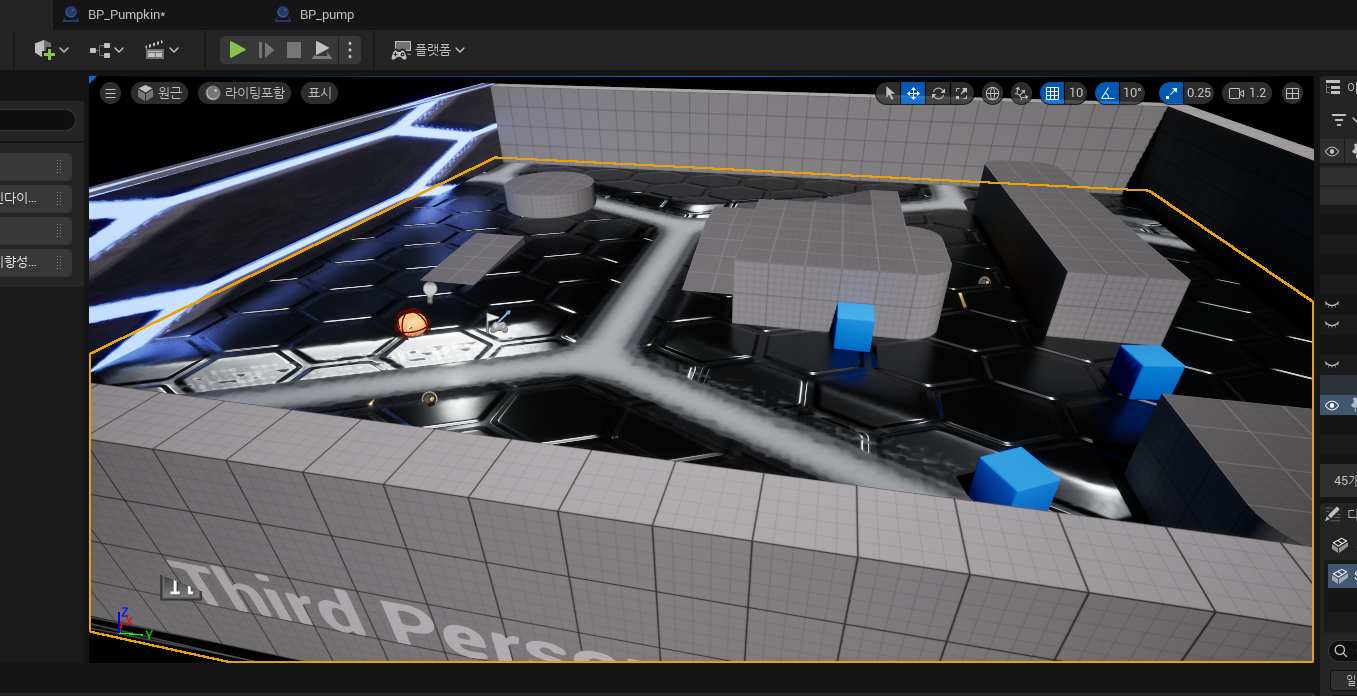Click the eject play-mode button
Screen dimensions: 1357x696
tap(322, 49)
